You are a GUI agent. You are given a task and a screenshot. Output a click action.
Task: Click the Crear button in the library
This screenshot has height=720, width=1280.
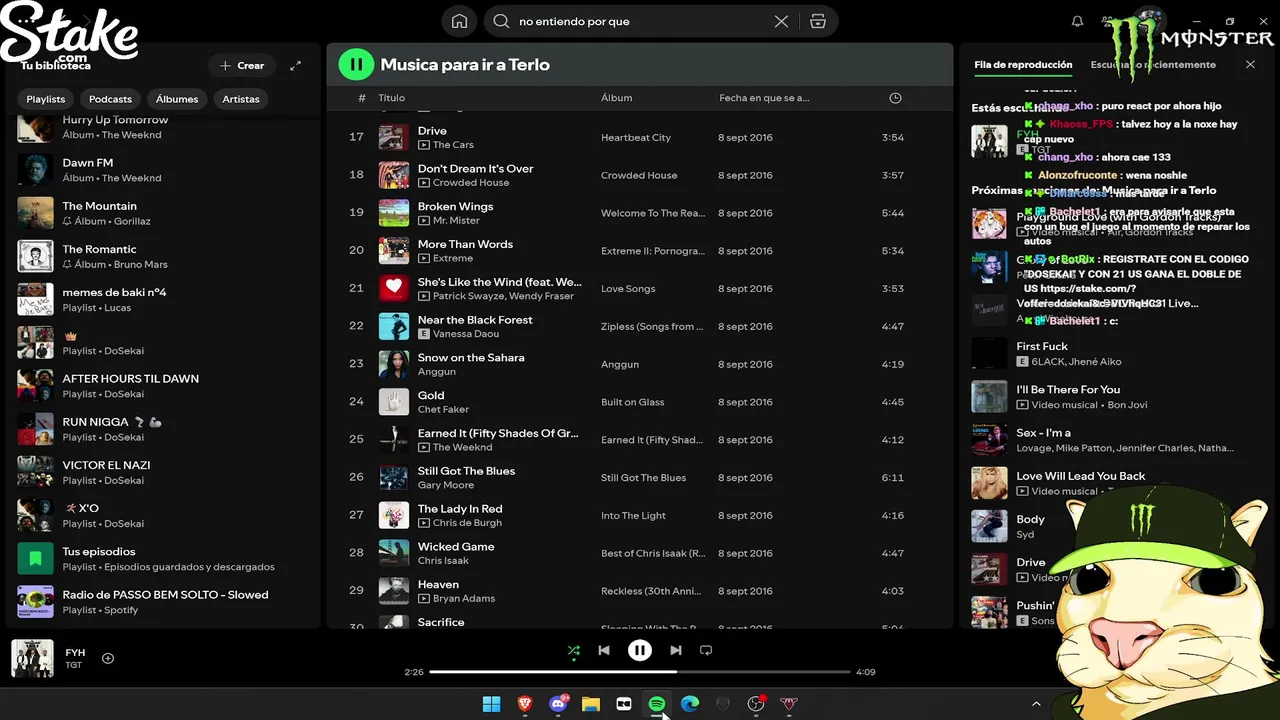[x=242, y=65]
